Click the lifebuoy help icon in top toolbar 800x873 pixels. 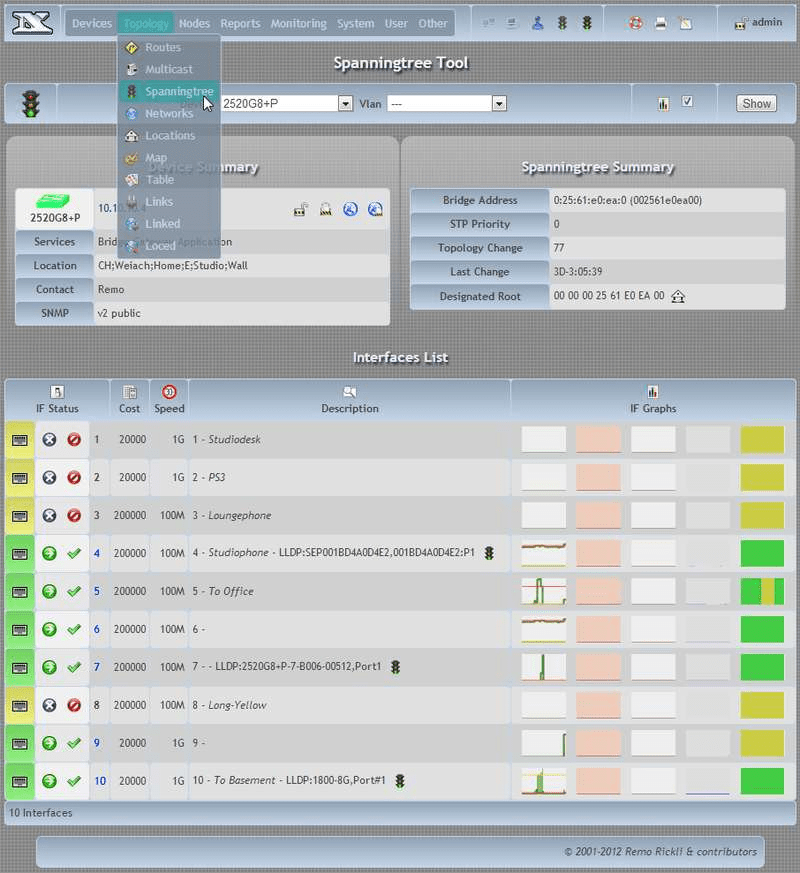[x=636, y=23]
